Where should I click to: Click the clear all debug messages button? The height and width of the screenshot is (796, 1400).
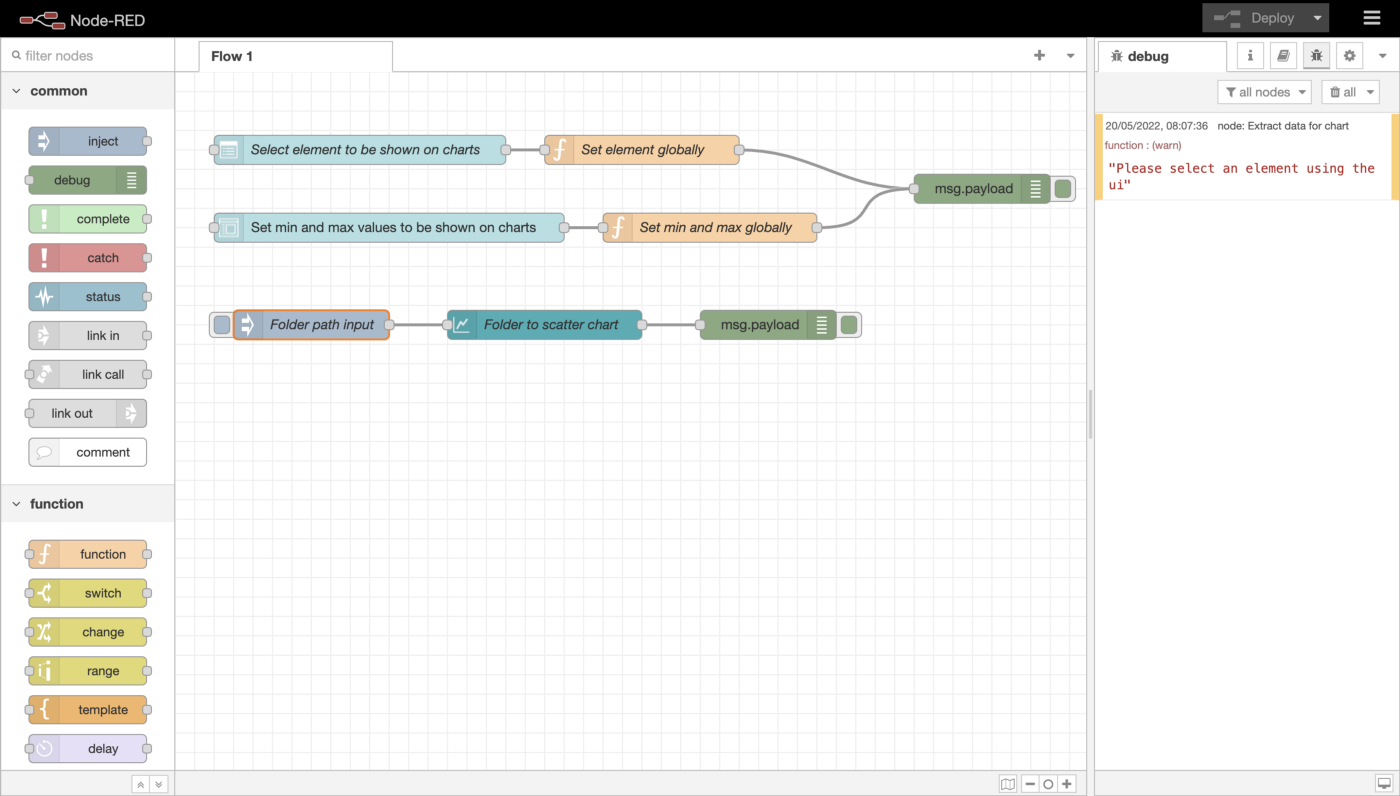[1349, 92]
